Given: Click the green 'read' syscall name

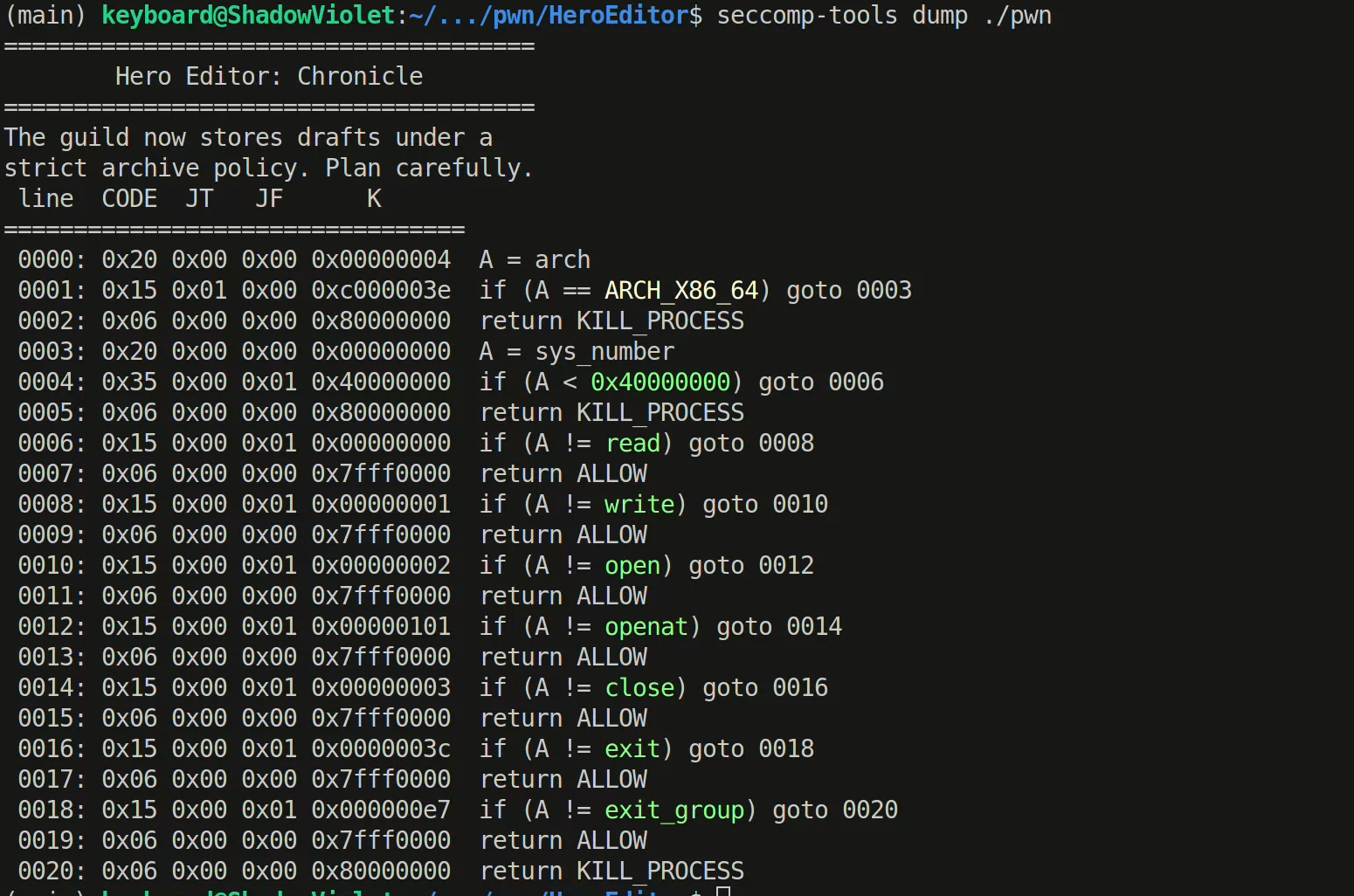Looking at the screenshot, I should pyautogui.click(x=632, y=444).
